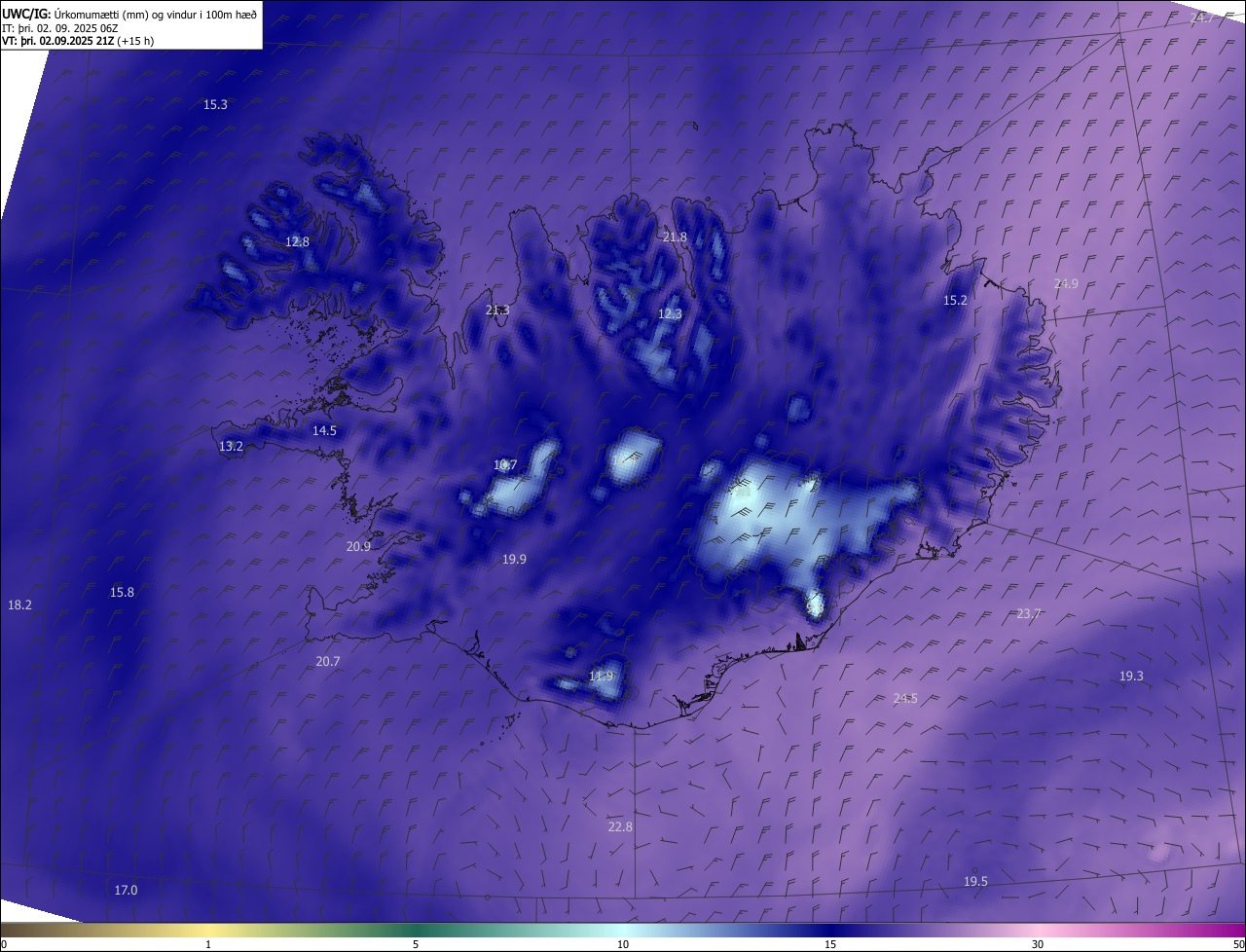This screenshot has width=1246, height=952.
Task: Click the 1 tick on colour scale
Action: tap(208, 944)
